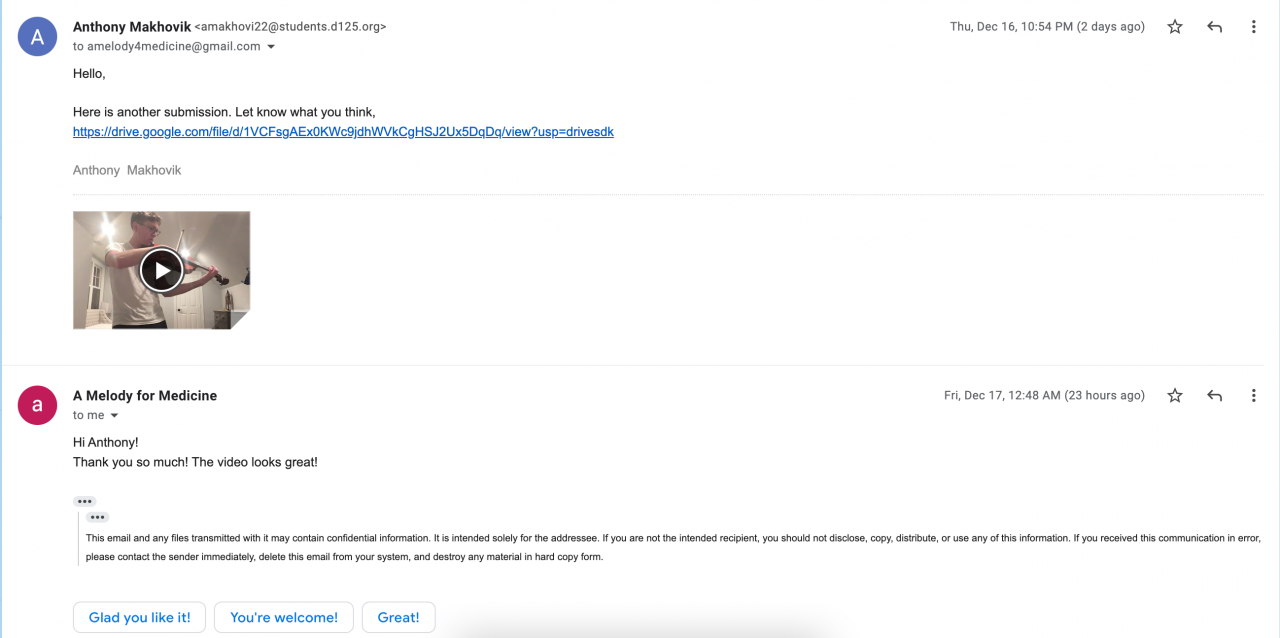Show details dropdown beside 'to me'
This screenshot has width=1280, height=638.
(x=114, y=416)
